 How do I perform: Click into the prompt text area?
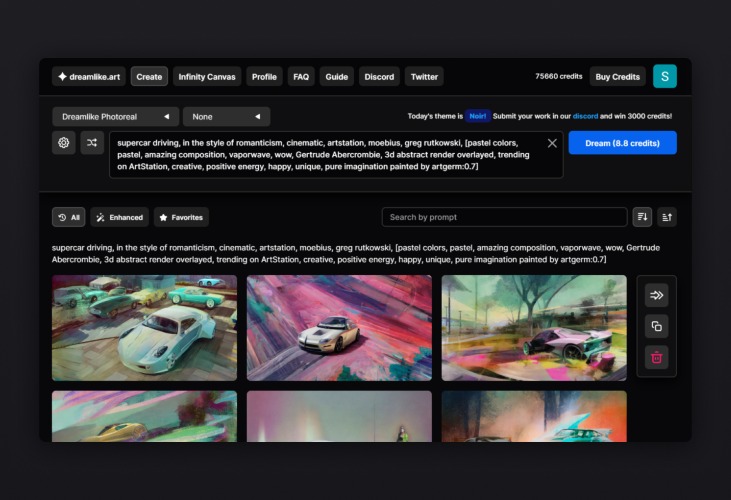[x=336, y=155]
